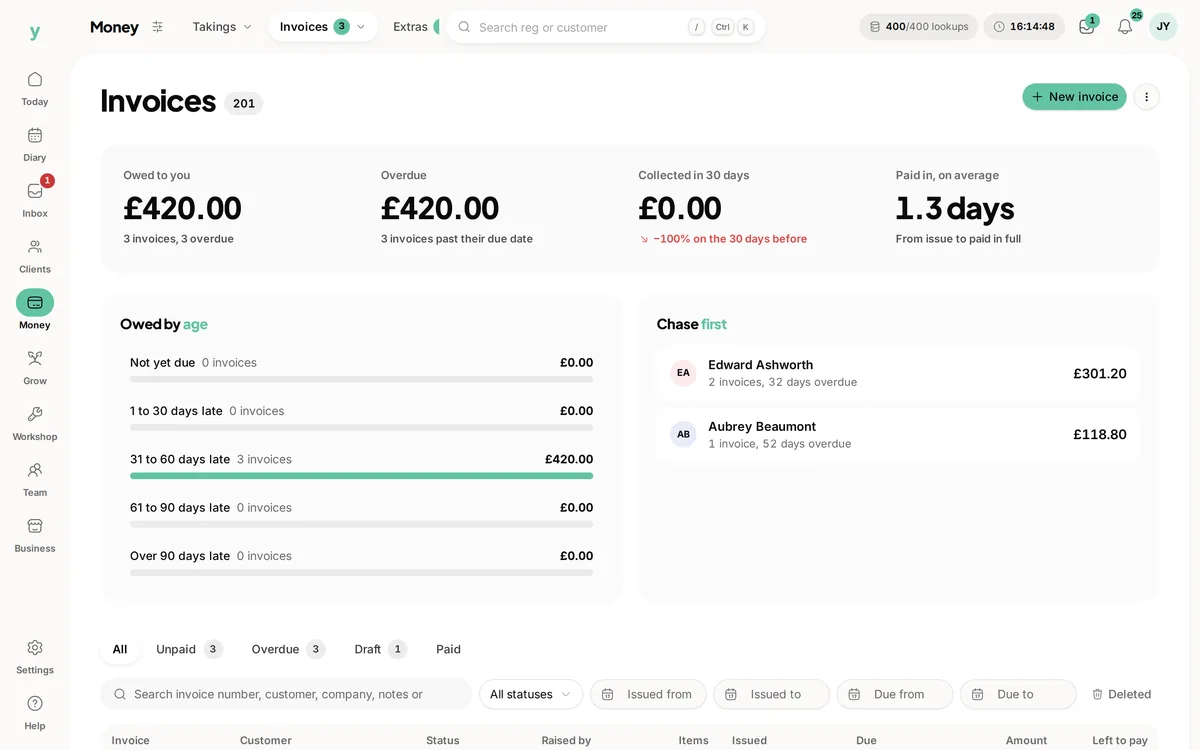Click the 1.3 days average value

[955, 208]
